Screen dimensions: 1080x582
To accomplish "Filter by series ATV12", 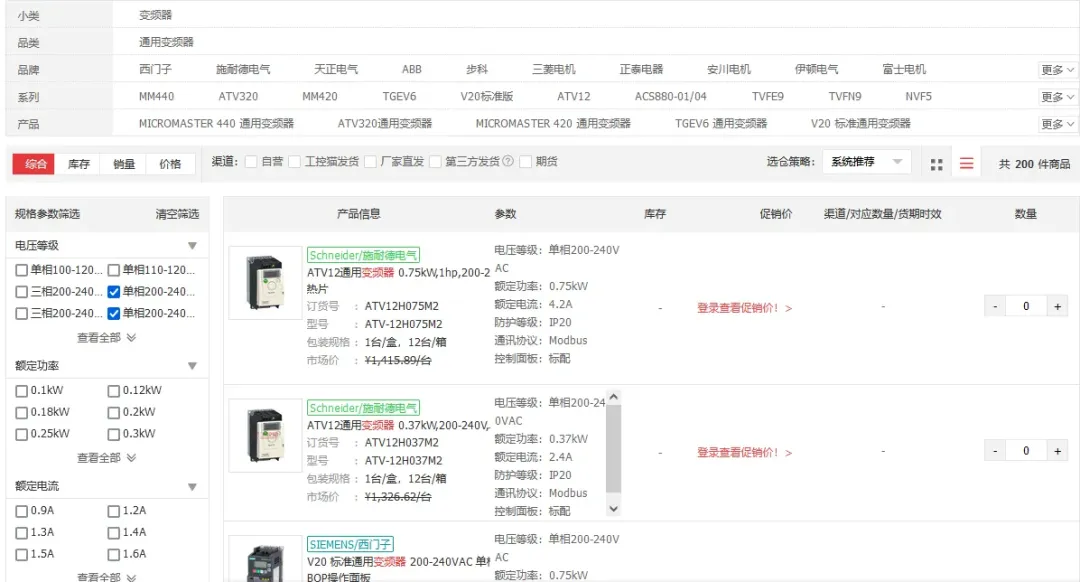I will tap(574, 96).
